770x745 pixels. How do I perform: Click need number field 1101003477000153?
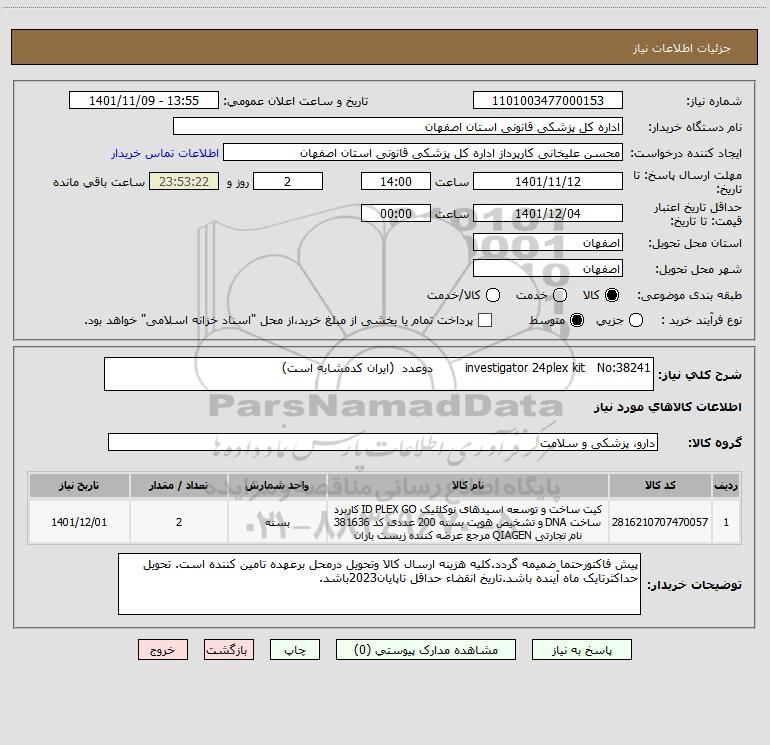pyautogui.click(x=548, y=101)
